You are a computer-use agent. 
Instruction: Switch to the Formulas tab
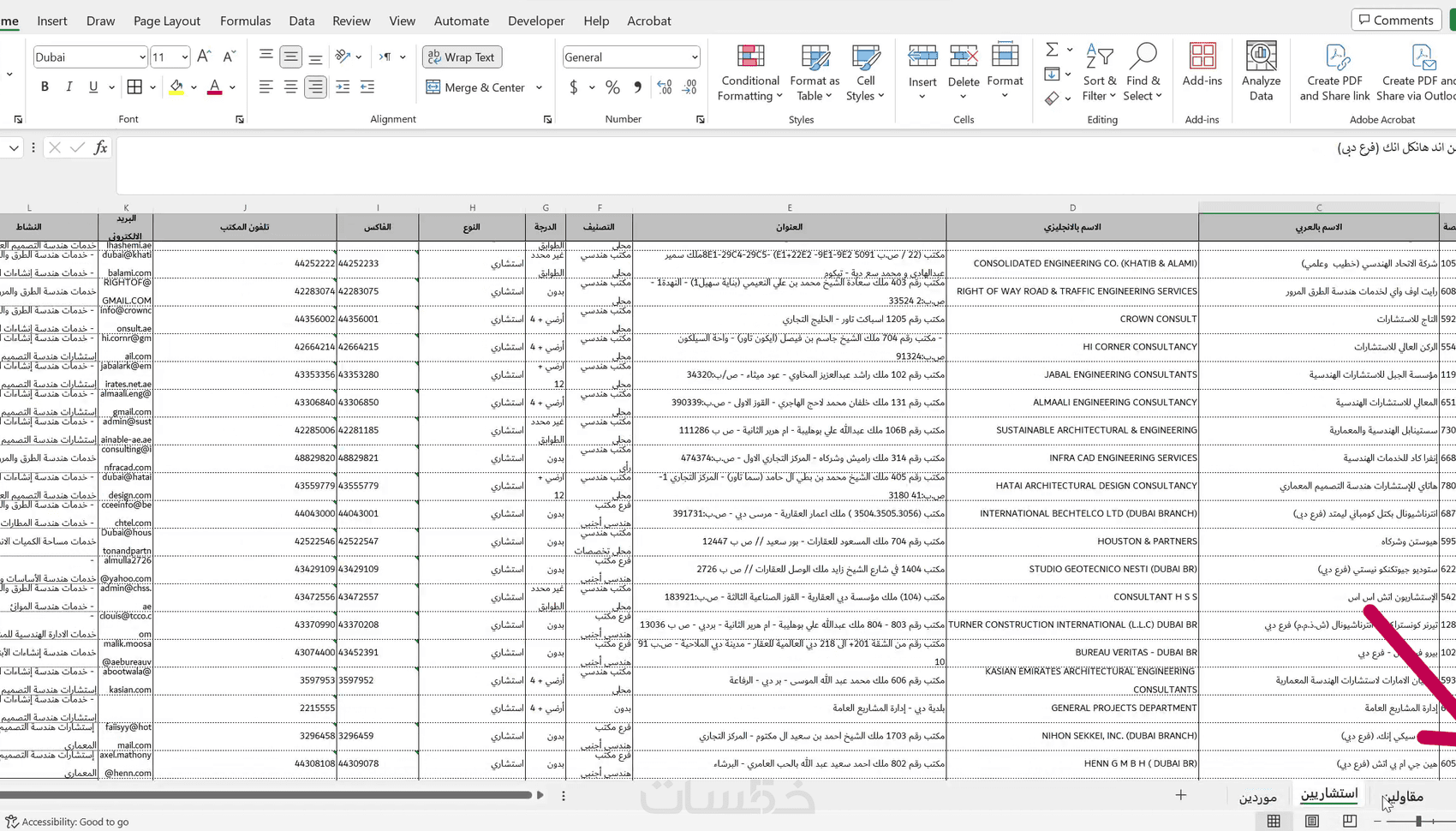tap(246, 21)
